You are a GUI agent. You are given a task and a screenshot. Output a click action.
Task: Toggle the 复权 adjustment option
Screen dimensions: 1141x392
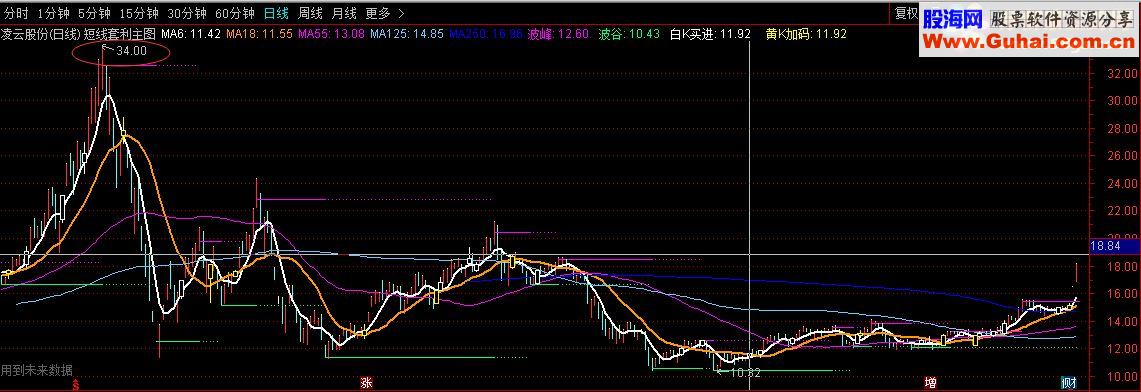(906, 12)
